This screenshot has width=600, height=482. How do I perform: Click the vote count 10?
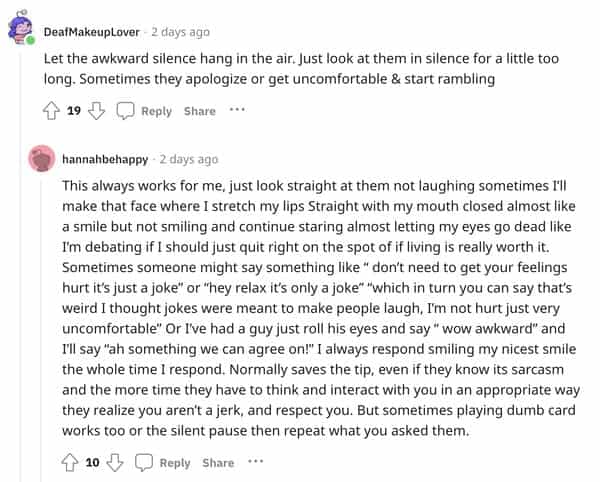pos(92,462)
